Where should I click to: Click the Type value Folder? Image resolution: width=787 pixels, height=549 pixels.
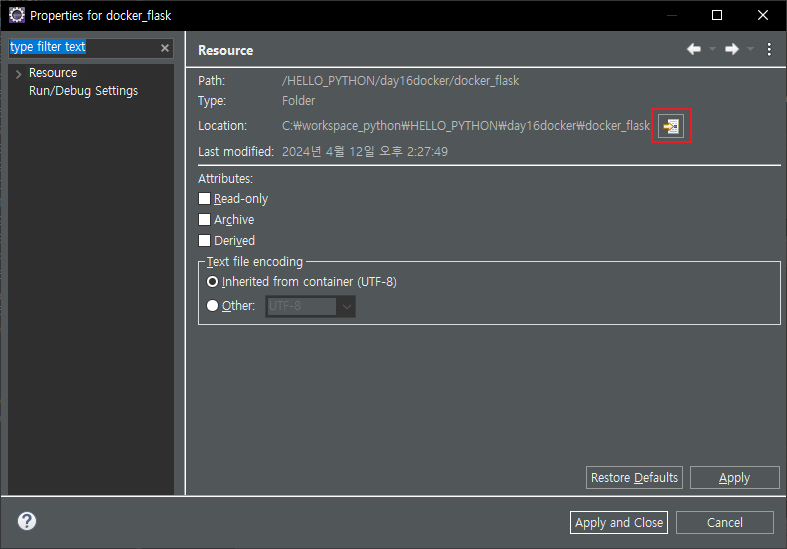(298, 101)
